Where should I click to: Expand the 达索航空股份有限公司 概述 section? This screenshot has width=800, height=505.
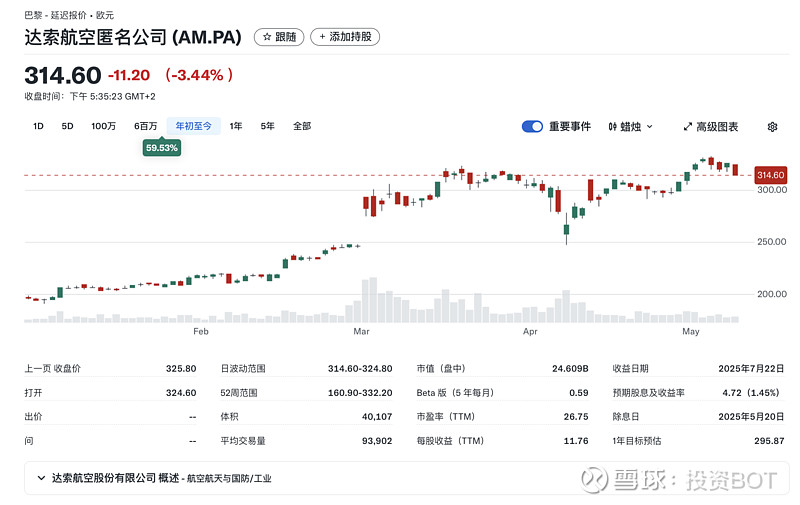pyautogui.click(x=406, y=478)
